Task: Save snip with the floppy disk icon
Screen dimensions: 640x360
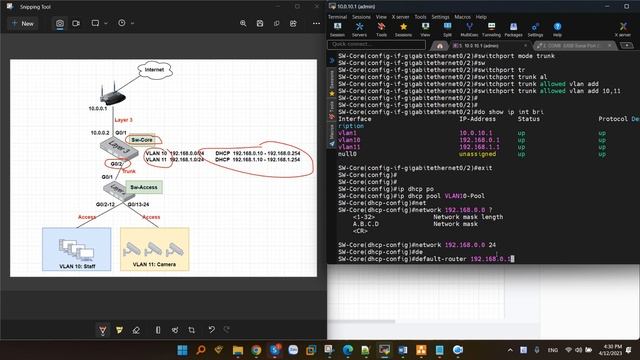Action: click(260, 23)
